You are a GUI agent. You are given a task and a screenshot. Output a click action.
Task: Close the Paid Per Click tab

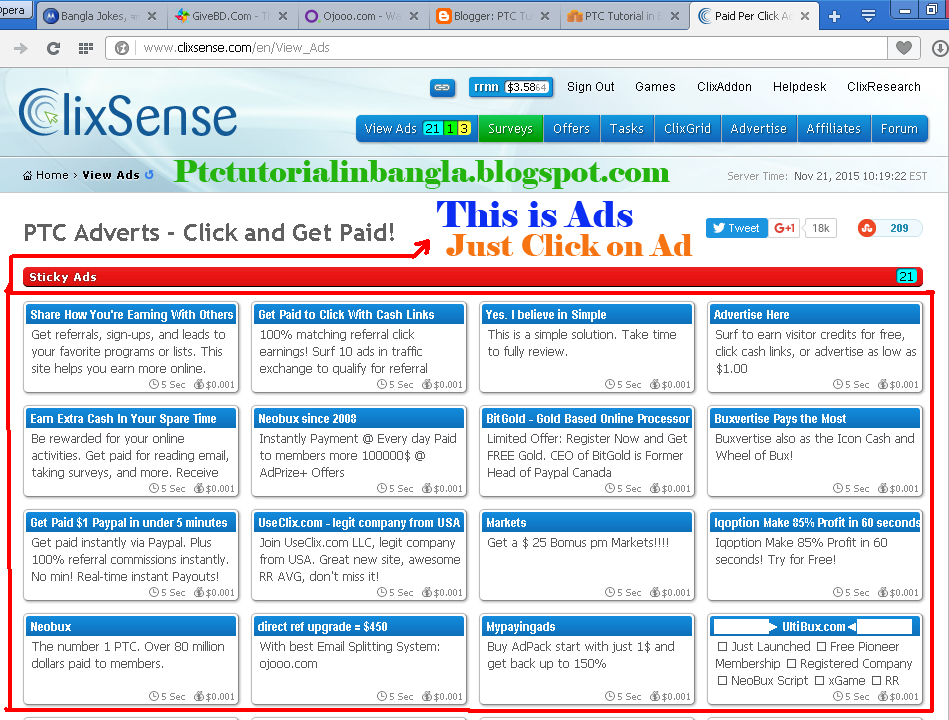click(x=805, y=16)
